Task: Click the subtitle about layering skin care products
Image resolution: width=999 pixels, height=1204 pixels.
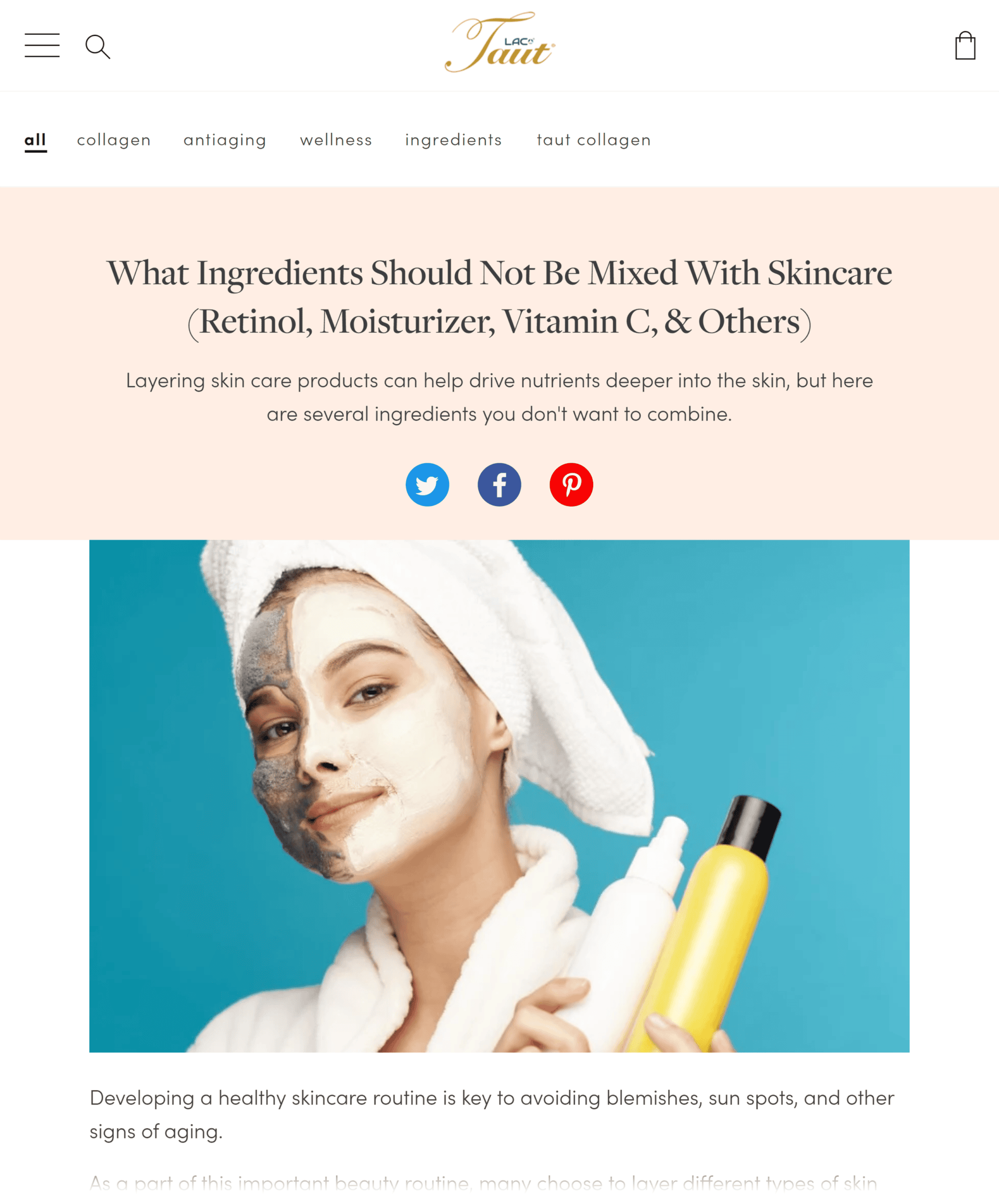Action: point(499,397)
